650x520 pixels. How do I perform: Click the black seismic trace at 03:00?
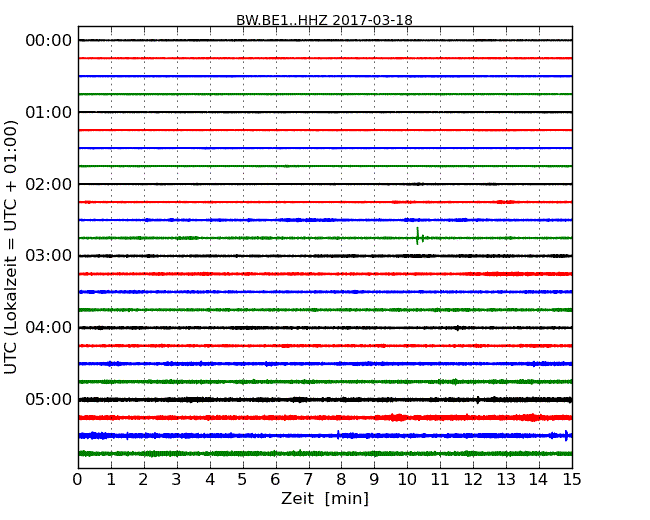[x=325, y=256]
